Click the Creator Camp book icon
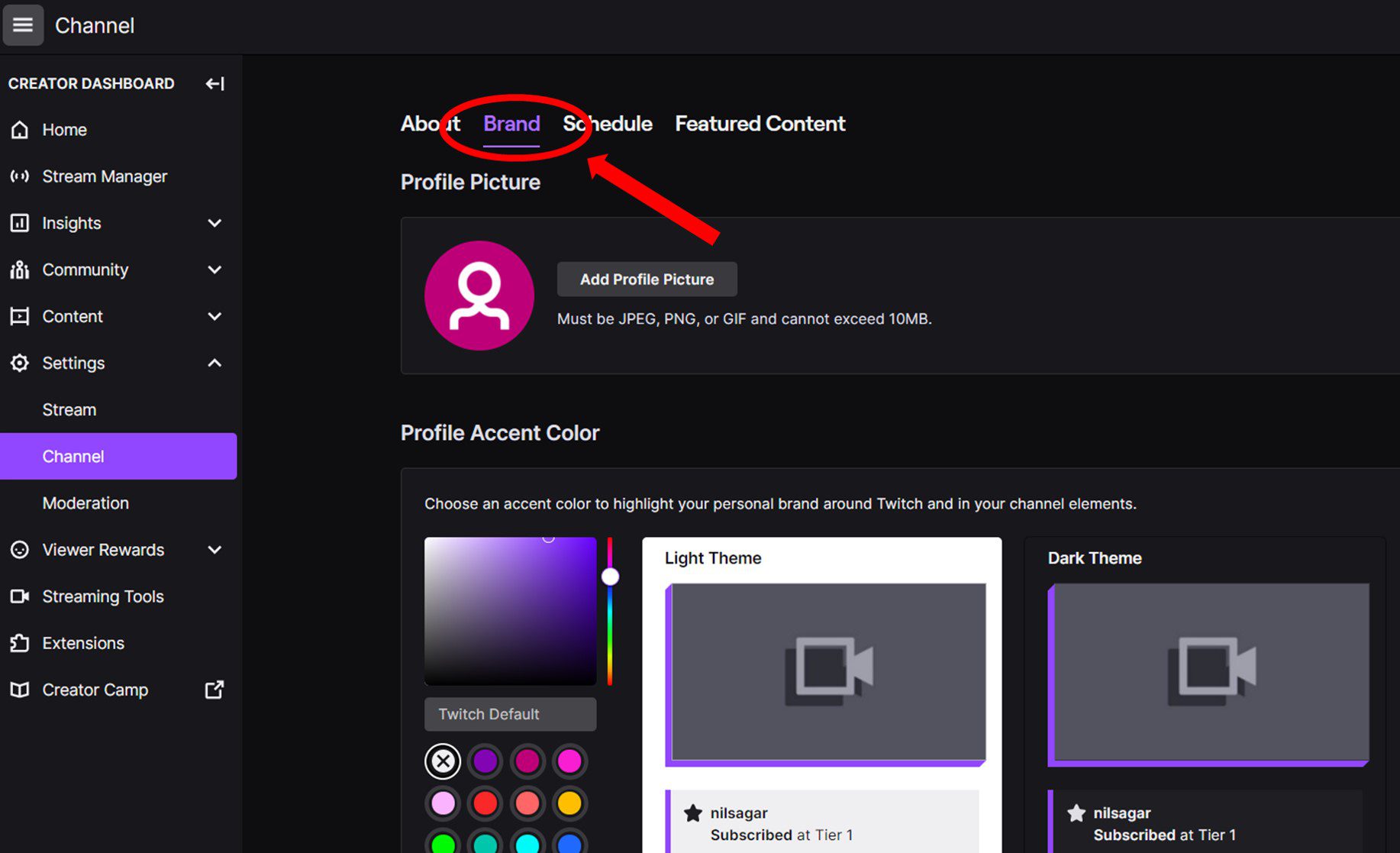Viewport: 1400px width, 853px height. [x=20, y=690]
